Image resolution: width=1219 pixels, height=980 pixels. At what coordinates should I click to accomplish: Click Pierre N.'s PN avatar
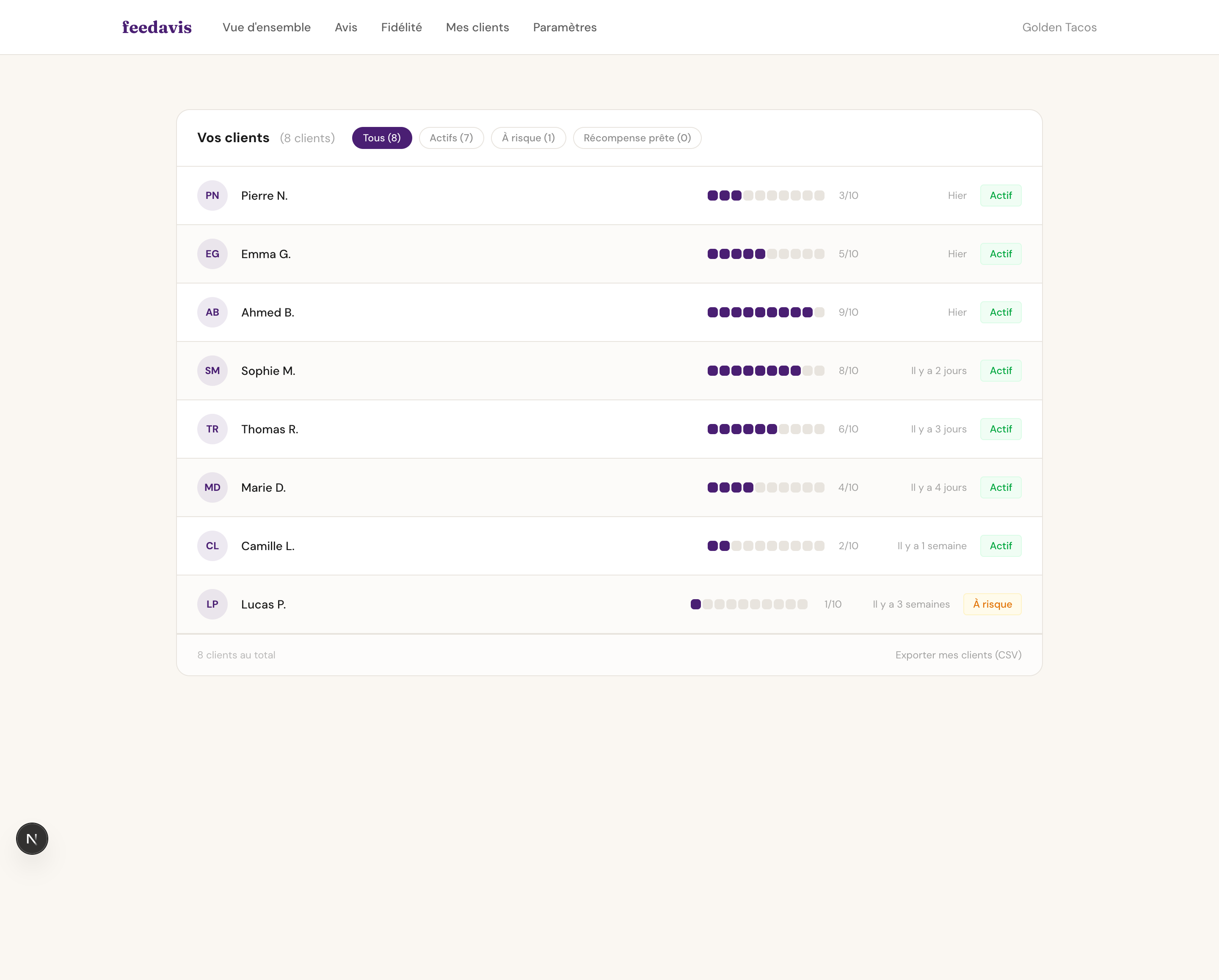point(212,195)
